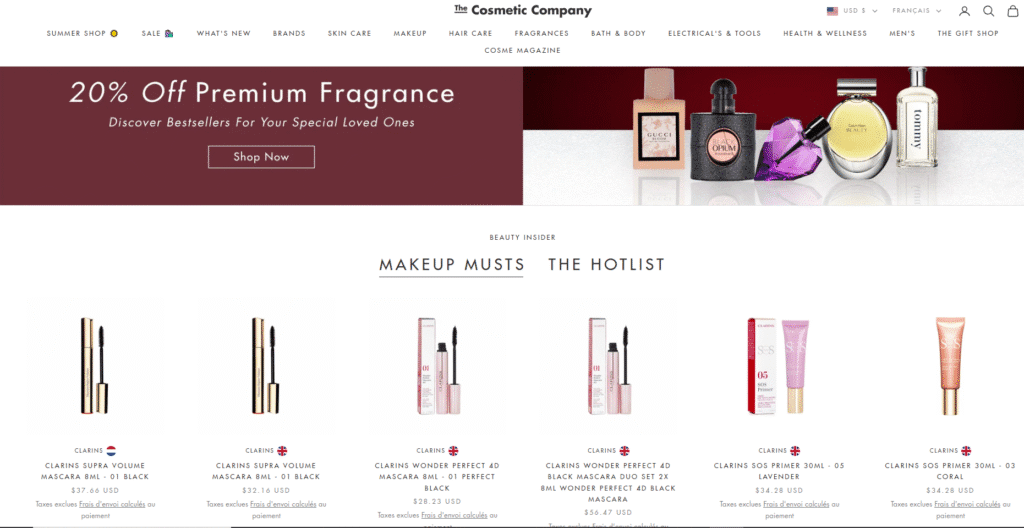The width and height of the screenshot is (1024, 528).
Task: Open the account profile icon
Action: [964, 11]
